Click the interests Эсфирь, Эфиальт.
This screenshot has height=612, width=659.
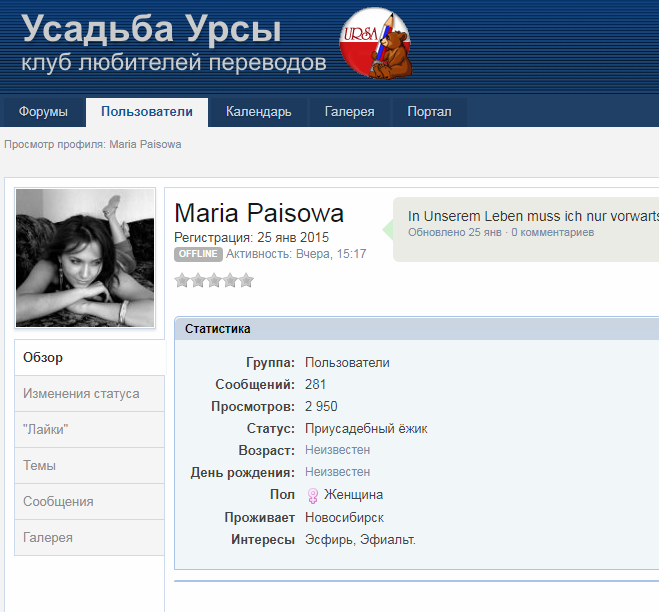click(360, 540)
